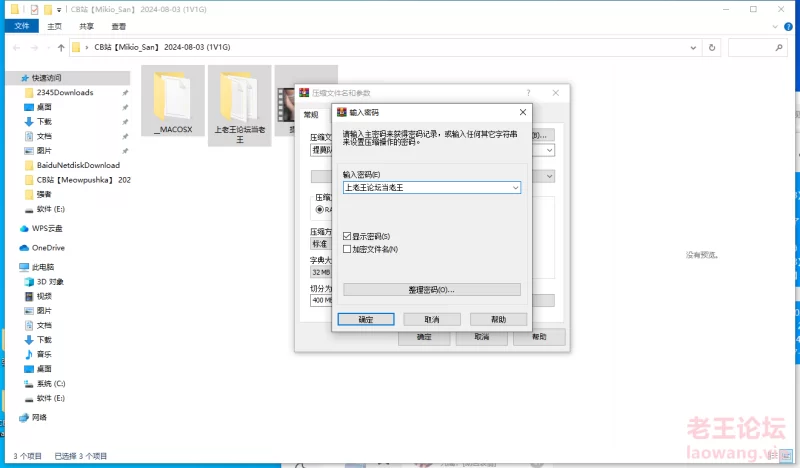800x468 pixels.
Task: Open the 常规 tab in archive dialog
Action: click(311, 114)
